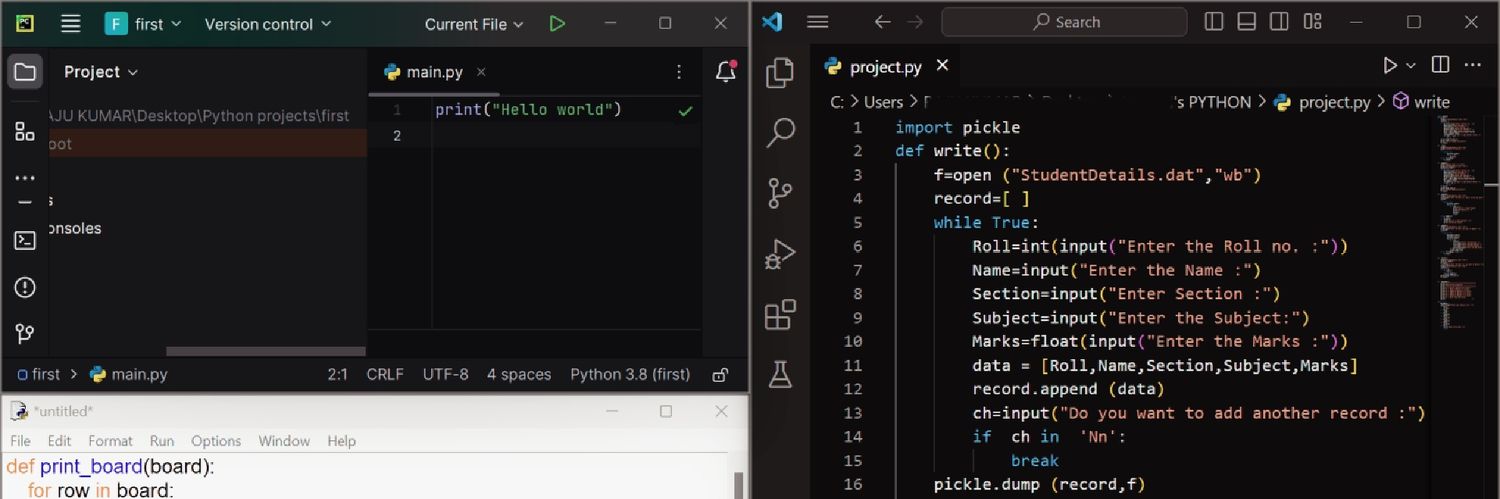Open PyCharm Git tool window icon
Viewport: 1500px width, 499px height.
pyautogui.click(x=25, y=334)
